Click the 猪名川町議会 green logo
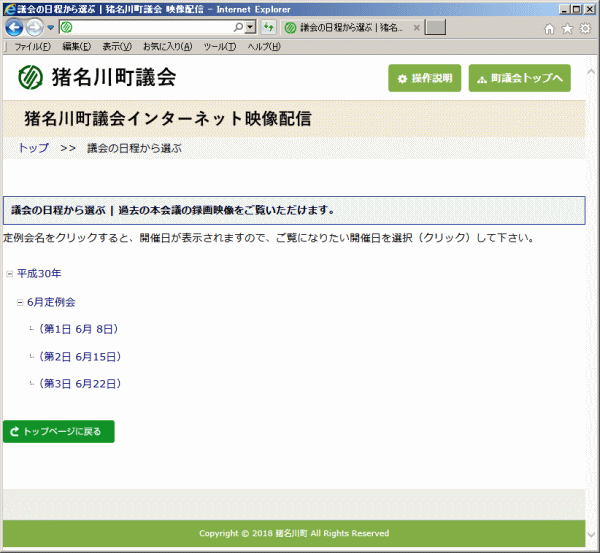Screen dimensions: 600x553 [30, 77]
